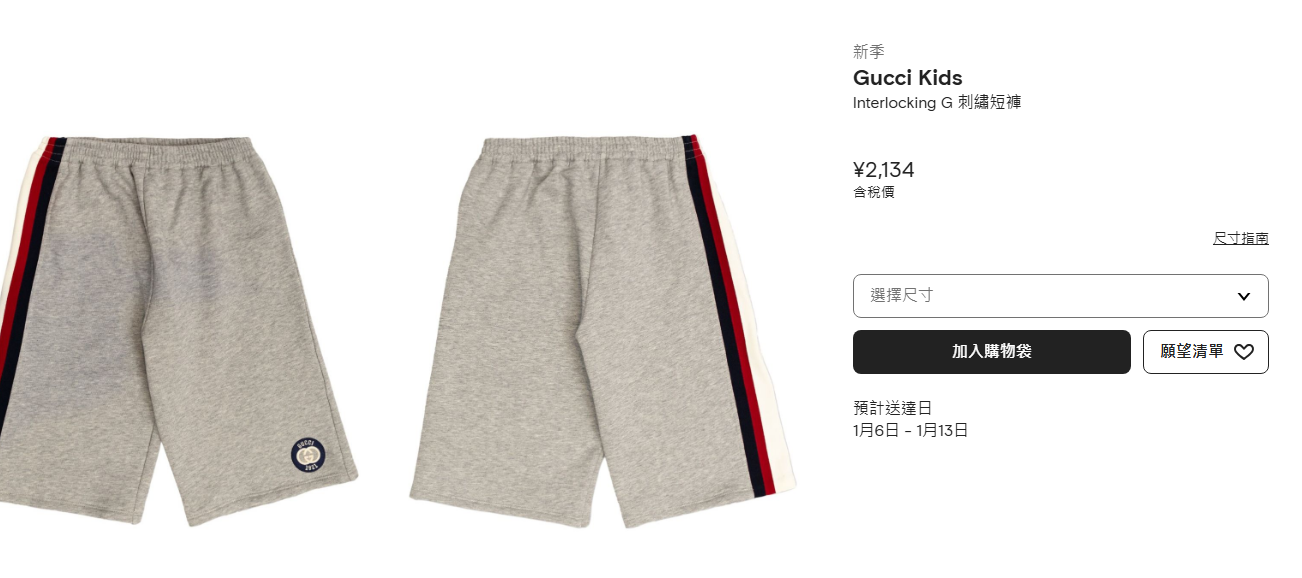1302x578 pixels.
Task: Click the round Gucci logo patch on the shorts
Action: pos(307,454)
